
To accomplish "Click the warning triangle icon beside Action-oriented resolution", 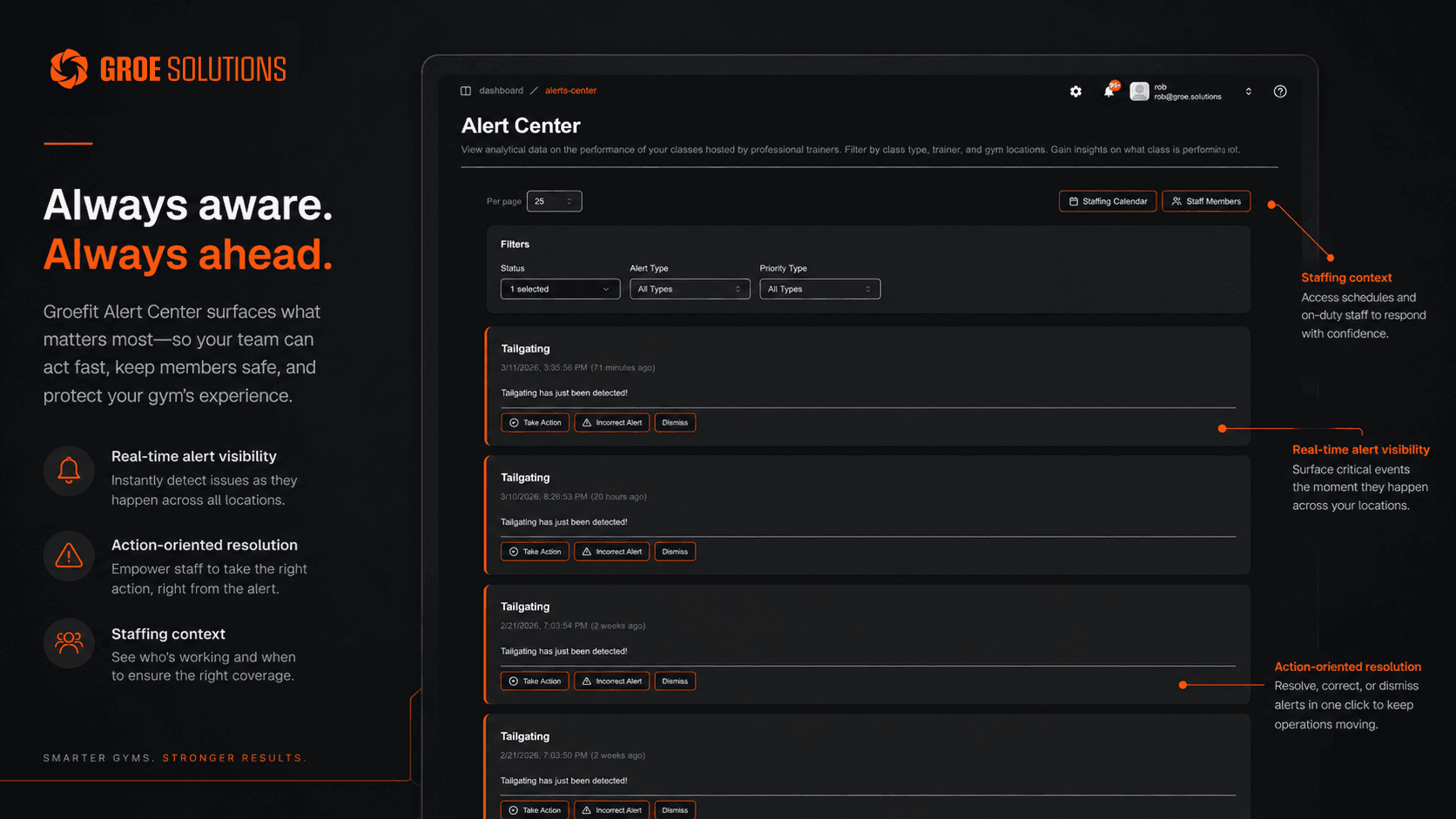I will pos(69,555).
